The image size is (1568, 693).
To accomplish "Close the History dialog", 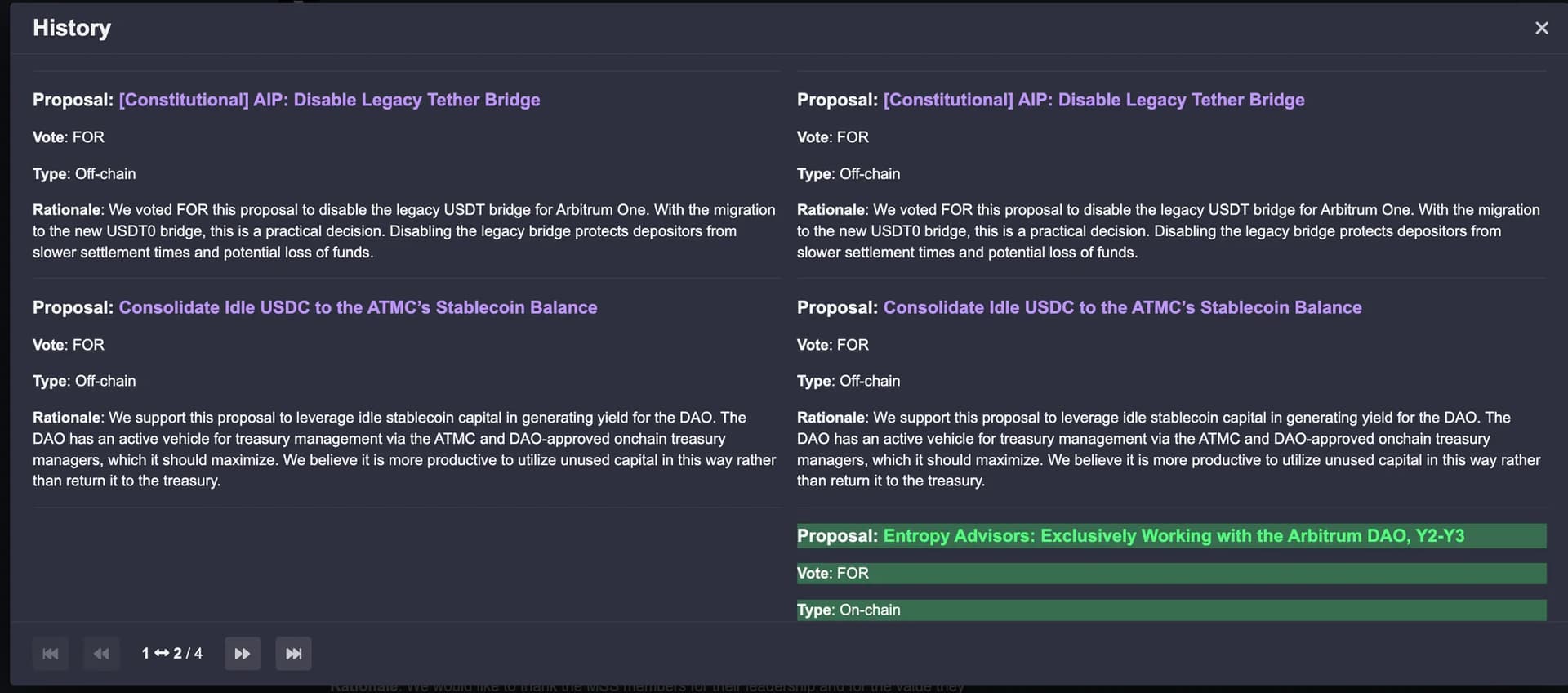I will [1541, 28].
